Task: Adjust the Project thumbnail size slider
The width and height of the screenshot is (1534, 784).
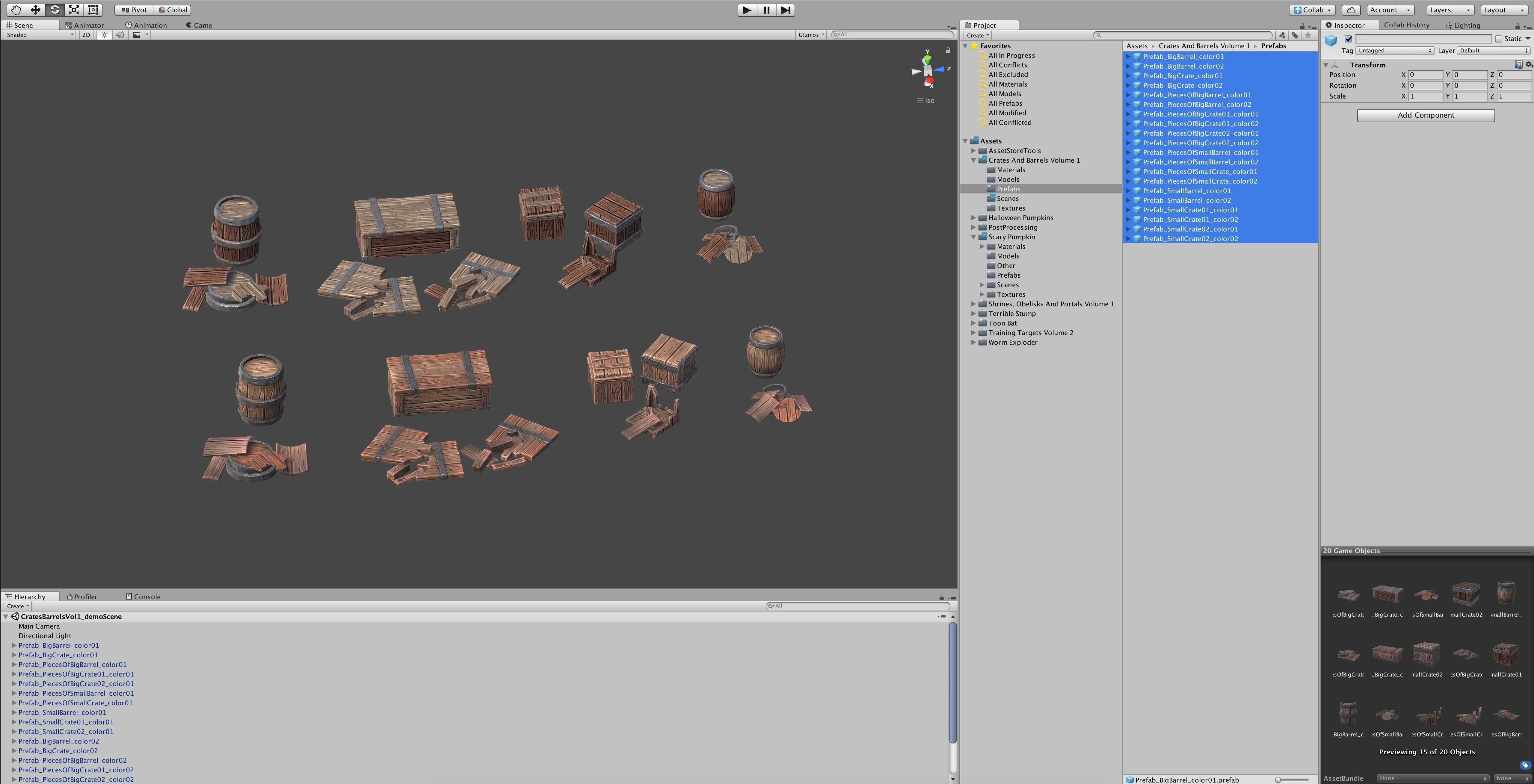Action: click(x=1278, y=779)
